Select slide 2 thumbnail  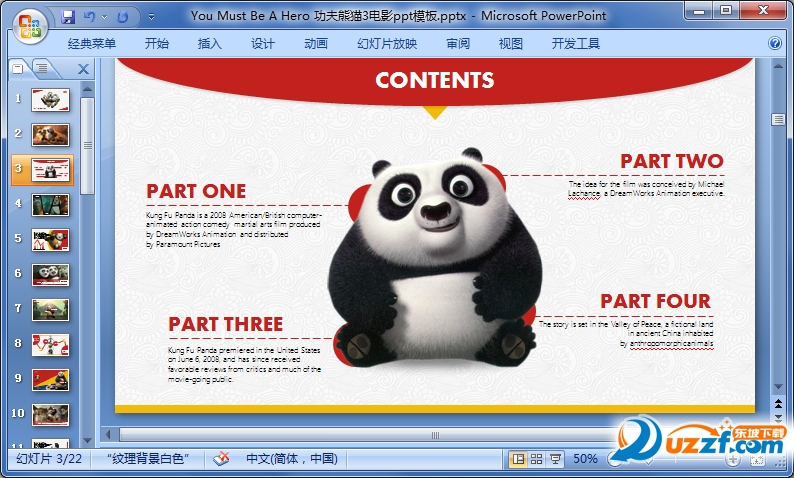(x=50, y=135)
